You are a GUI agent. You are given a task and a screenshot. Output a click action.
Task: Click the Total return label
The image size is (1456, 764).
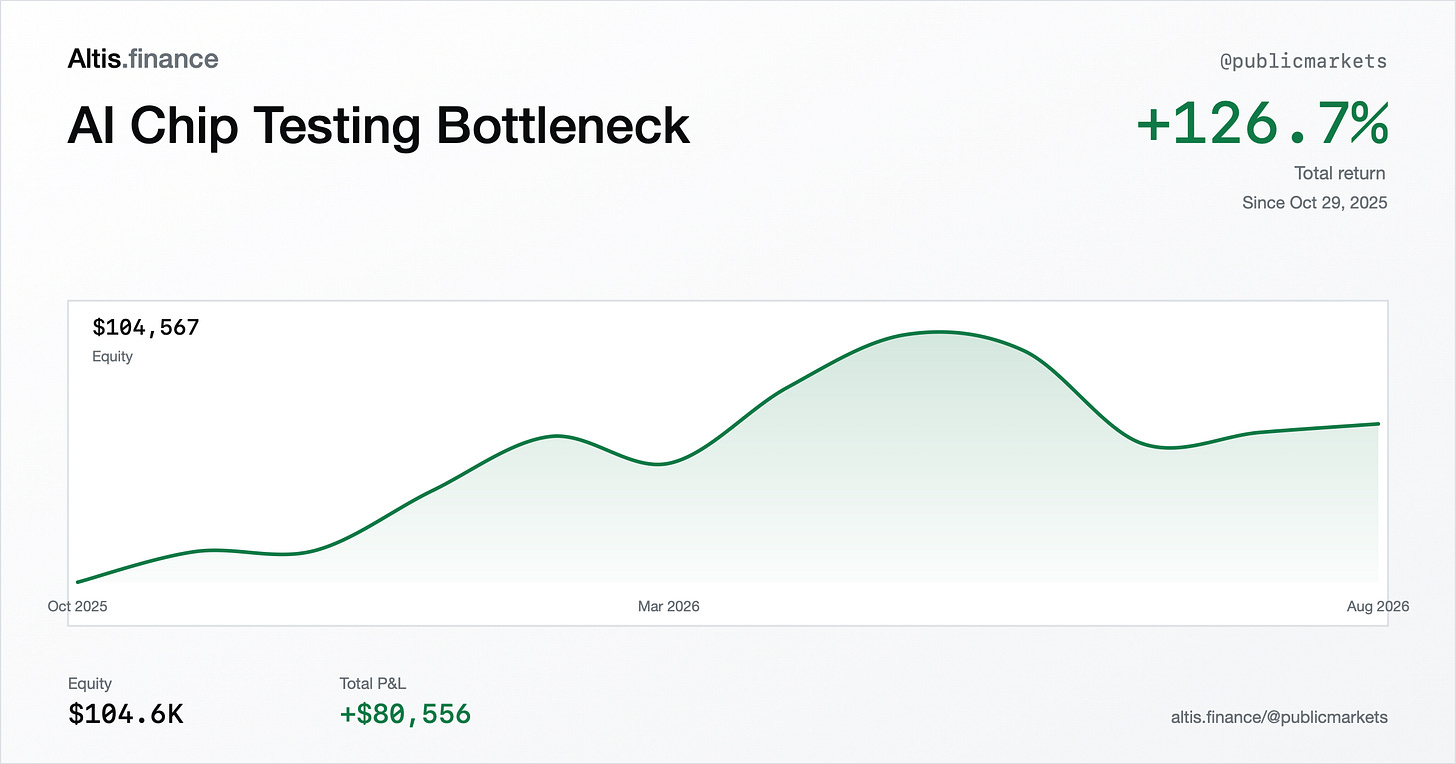pos(1340,174)
